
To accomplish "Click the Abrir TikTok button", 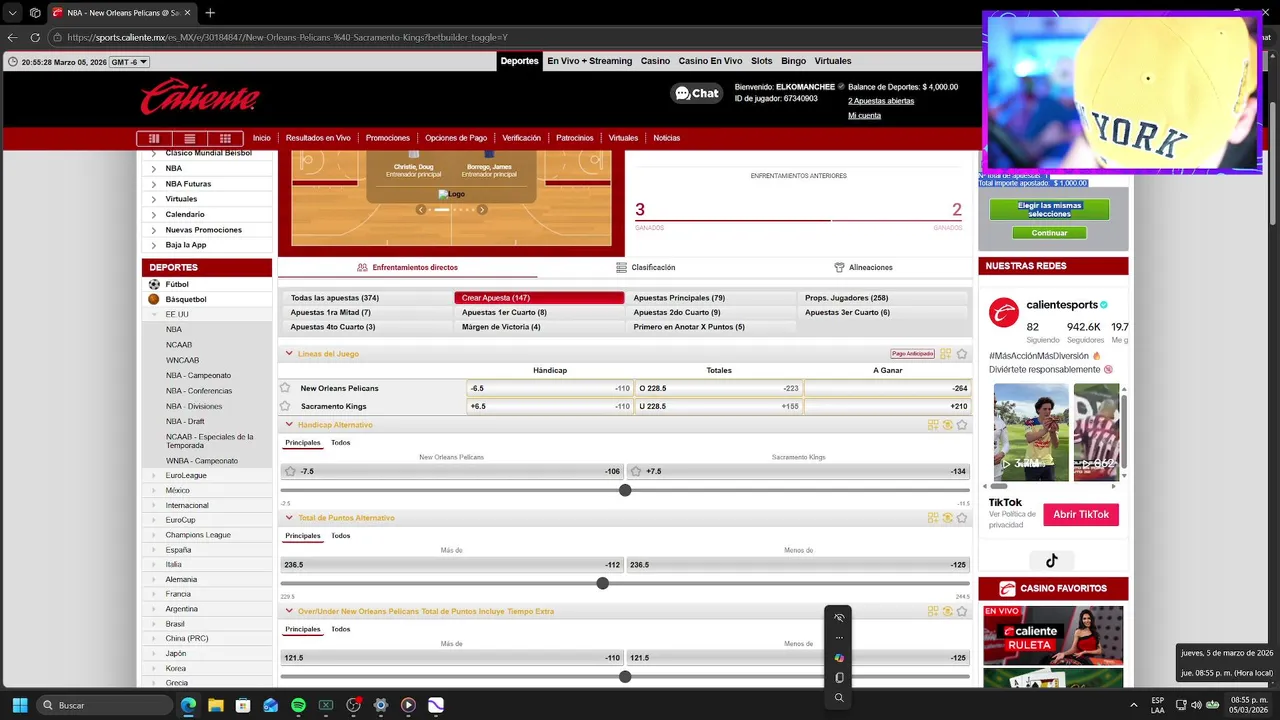I will click(x=1081, y=514).
